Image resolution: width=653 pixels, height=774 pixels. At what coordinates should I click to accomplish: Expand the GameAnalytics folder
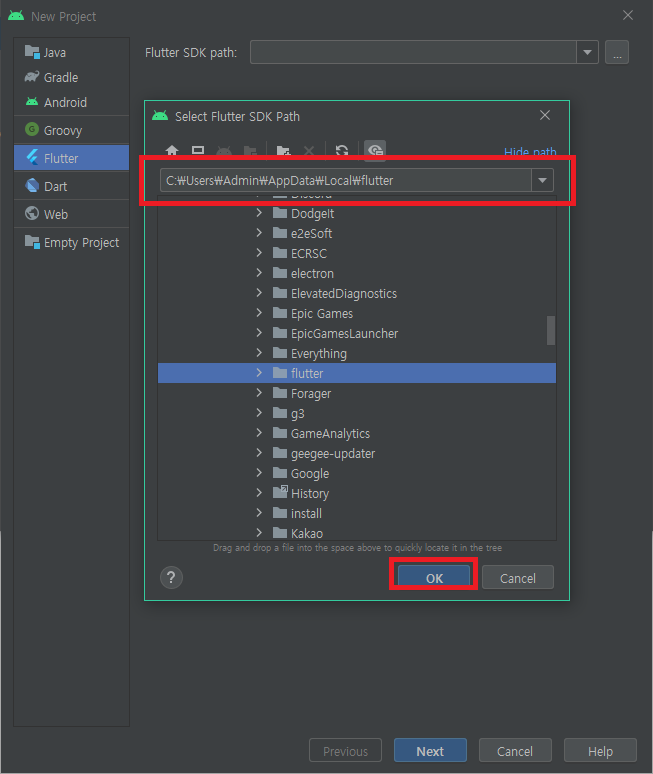(259, 433)
